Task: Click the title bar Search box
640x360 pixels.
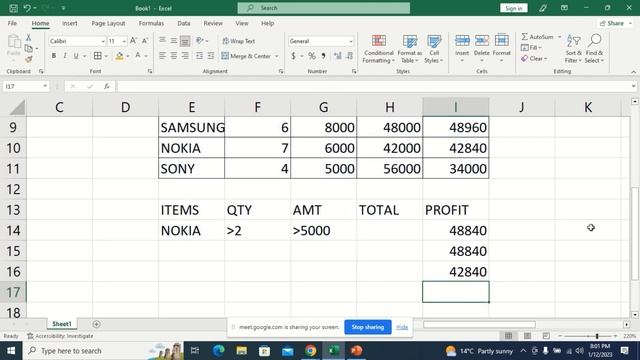Action: click(x=324, y=8)
